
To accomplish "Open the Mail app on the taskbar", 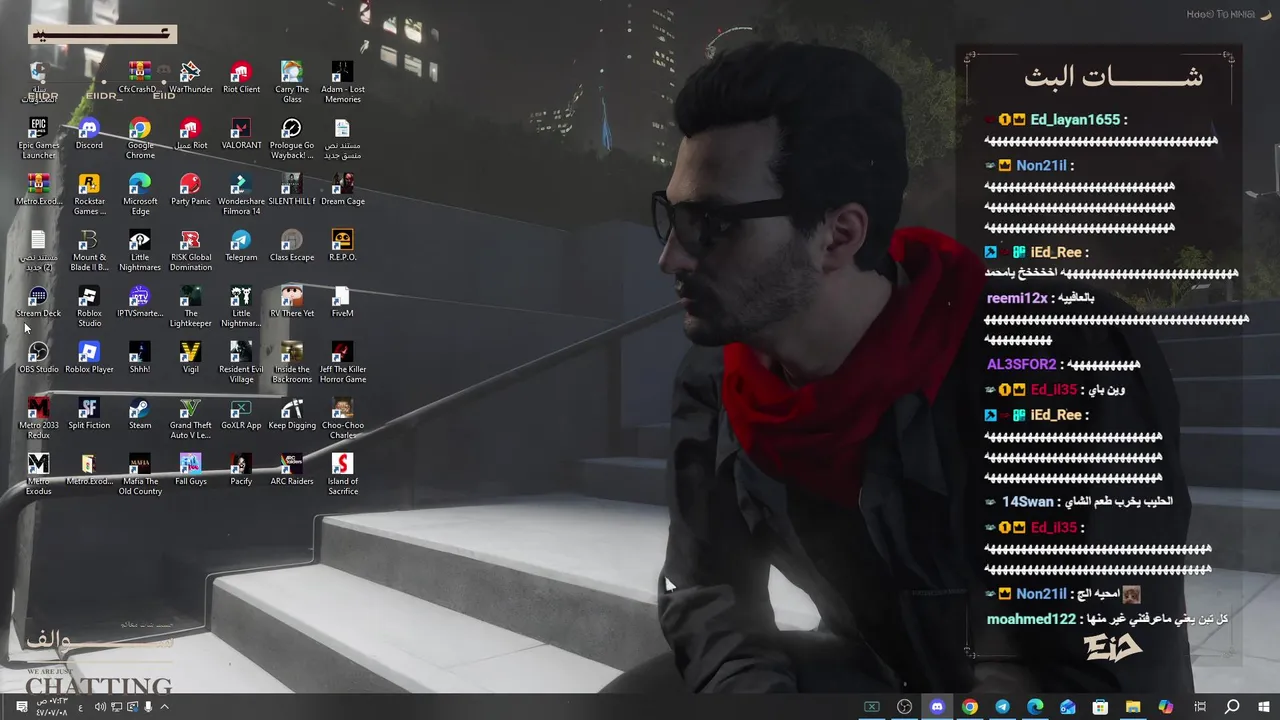I will click(x=1068, y=707).
